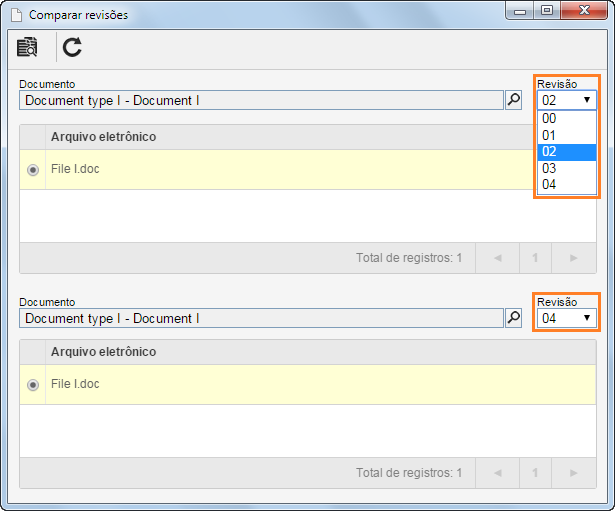Select File I.doc radio in second list

[x=33, y=385]
